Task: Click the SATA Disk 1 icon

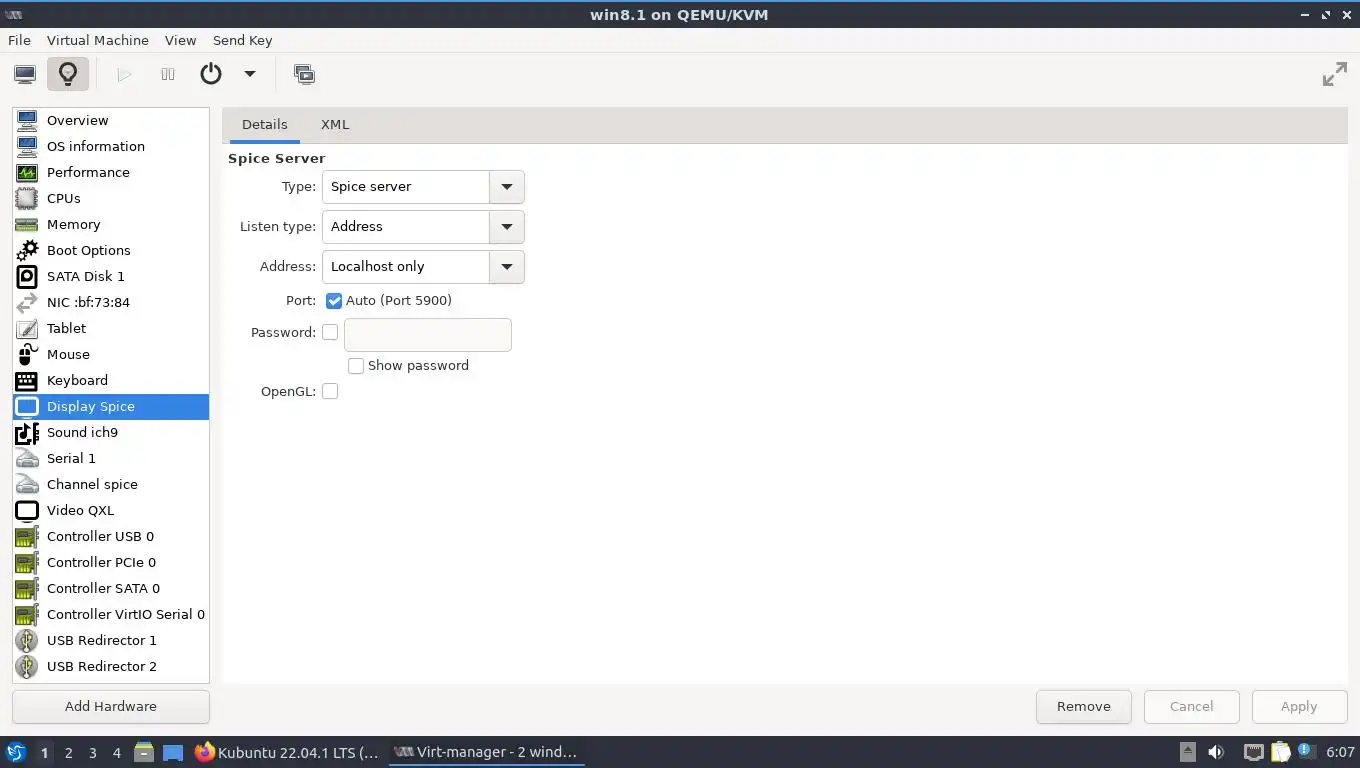Action: click(27, 276)
